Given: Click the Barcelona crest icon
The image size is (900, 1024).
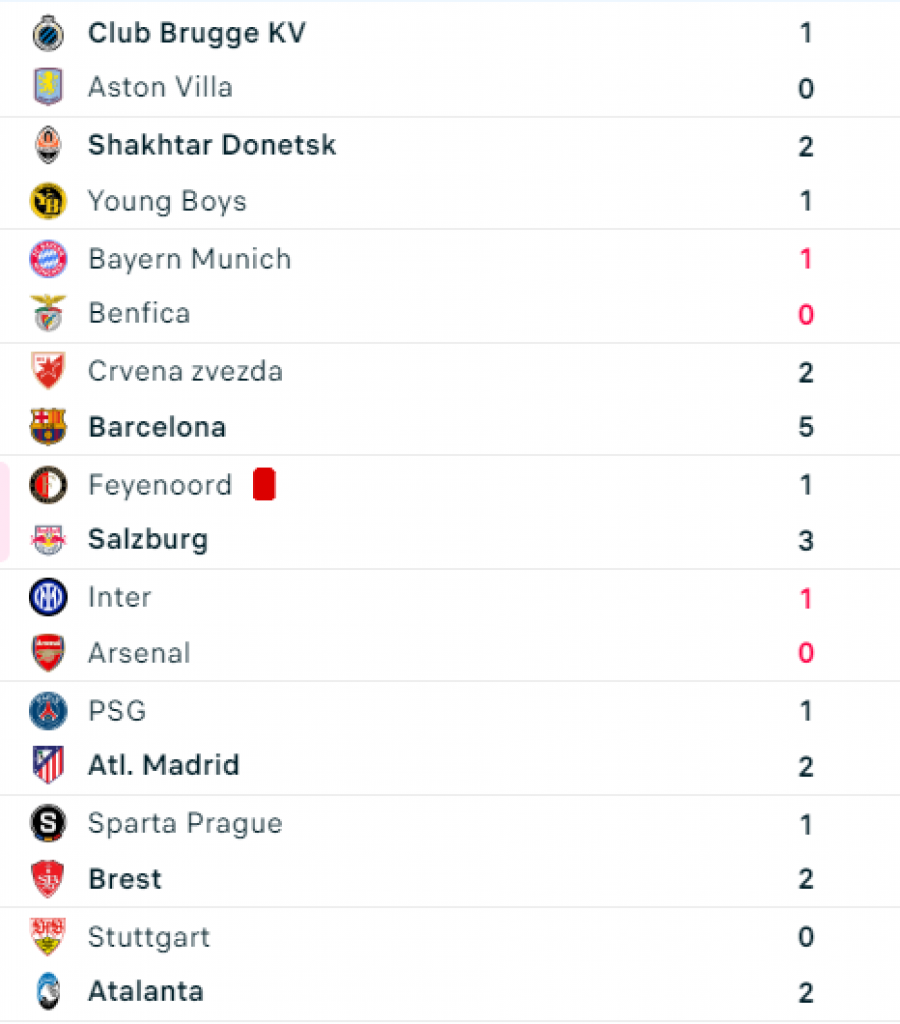Looking at the screenshot, I should [x=48, y=426].
